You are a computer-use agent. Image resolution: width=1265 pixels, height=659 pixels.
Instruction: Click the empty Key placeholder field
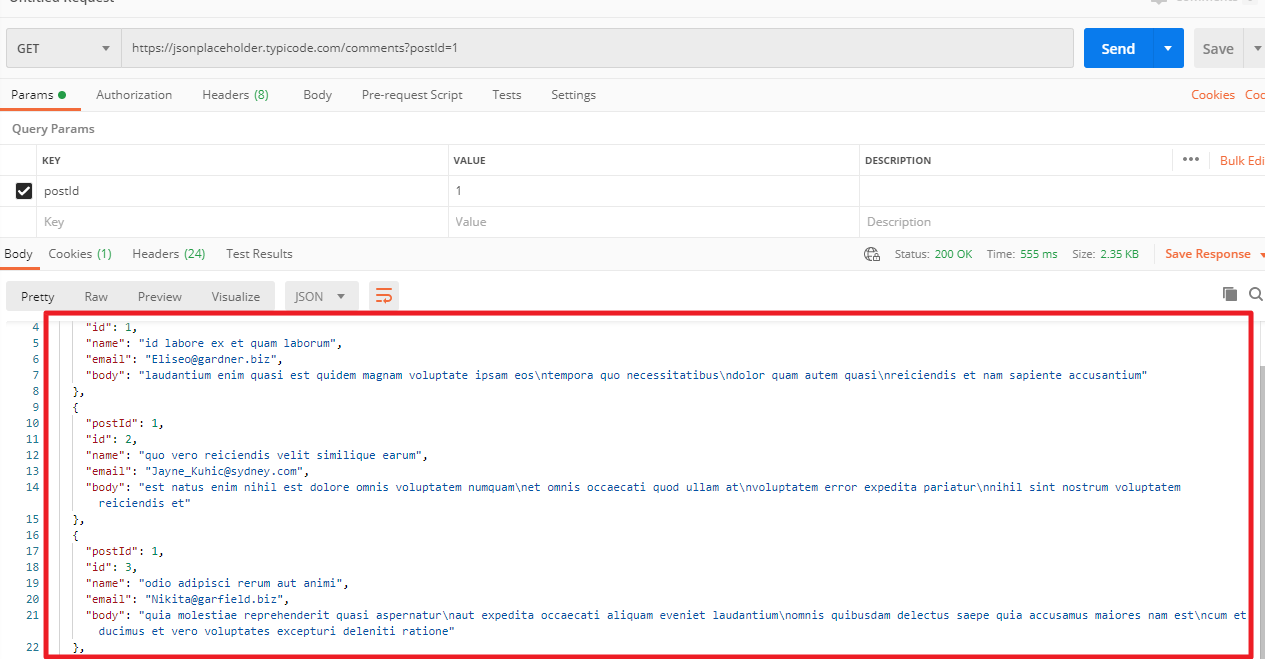tap(242, 222)
